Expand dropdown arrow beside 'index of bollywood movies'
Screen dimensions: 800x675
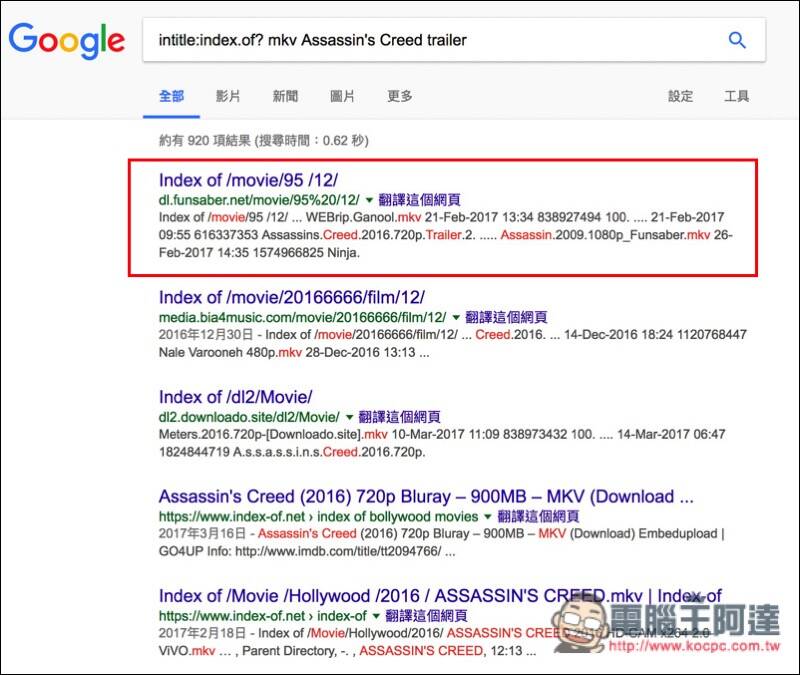coord(488,516)
